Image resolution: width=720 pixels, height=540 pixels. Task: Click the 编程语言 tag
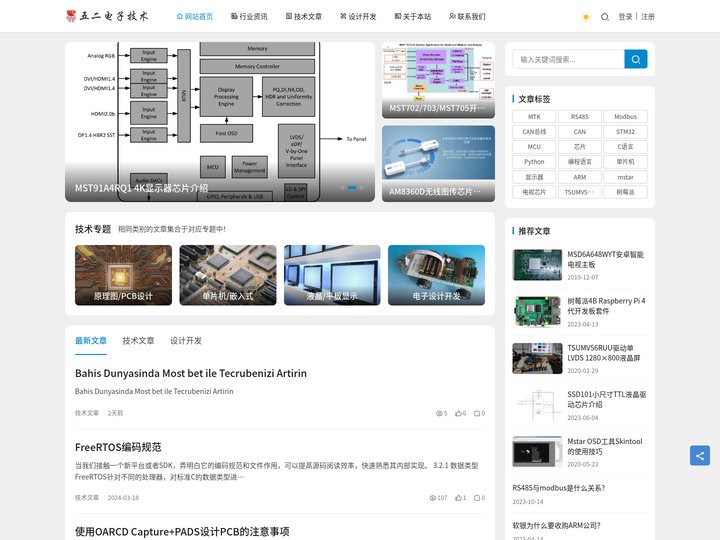coord(579,162)
